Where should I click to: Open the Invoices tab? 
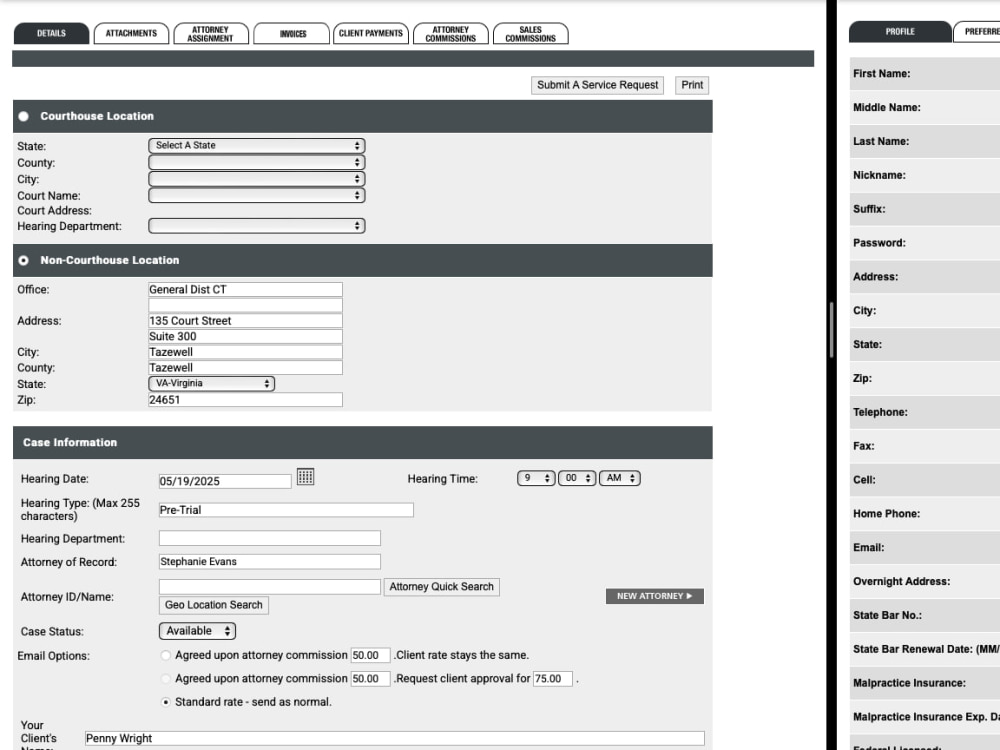[x=291, y=33]
